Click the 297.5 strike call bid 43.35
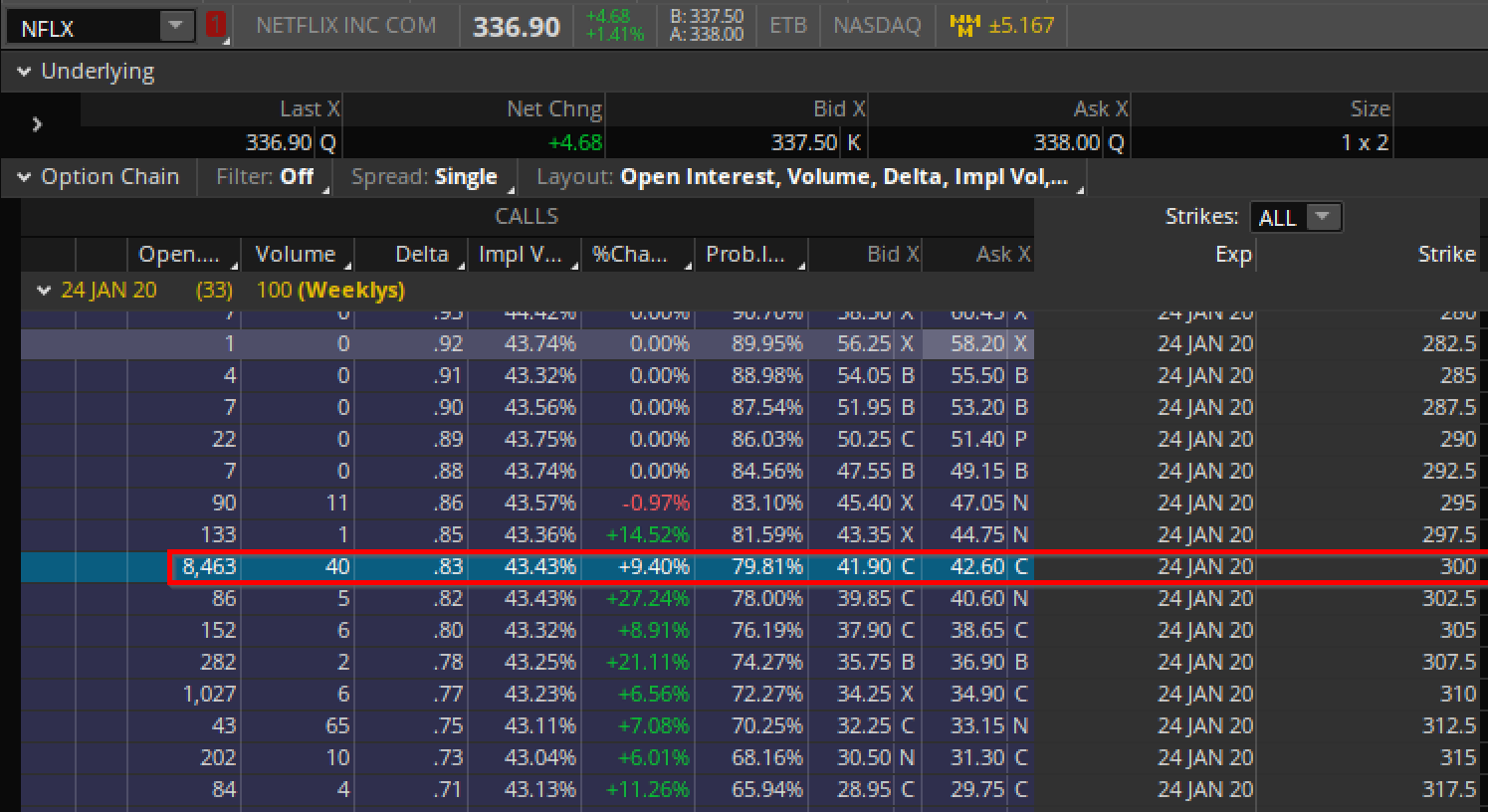The height and width of the screenshot is (812, 1488). click(x=864, y=535)
